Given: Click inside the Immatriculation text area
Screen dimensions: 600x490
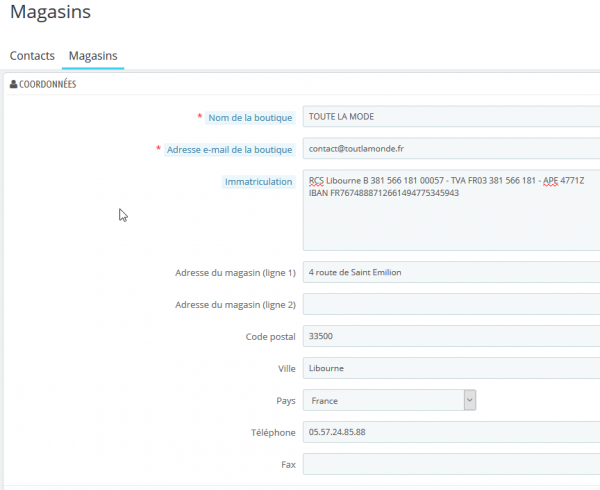Looking at the screenshot, I should (452, 210).
